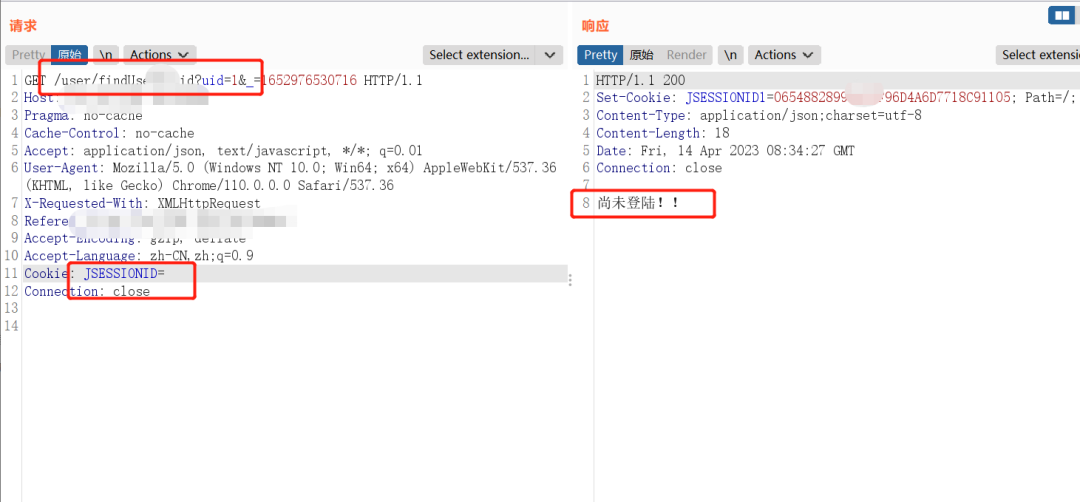
Task: Switch request view to Pretty tab
Action: (28, 55)
